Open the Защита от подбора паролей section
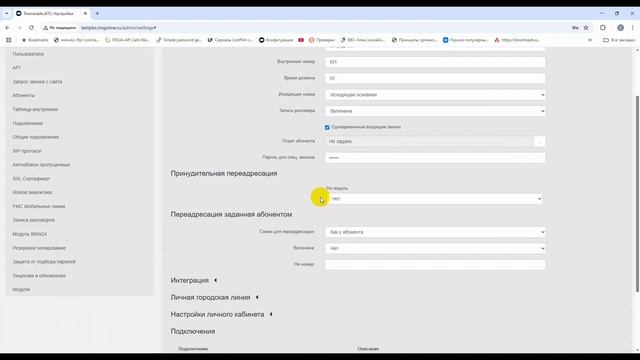Image resolution: width=640 pixels, height=360 pixels. click(44, 262)
